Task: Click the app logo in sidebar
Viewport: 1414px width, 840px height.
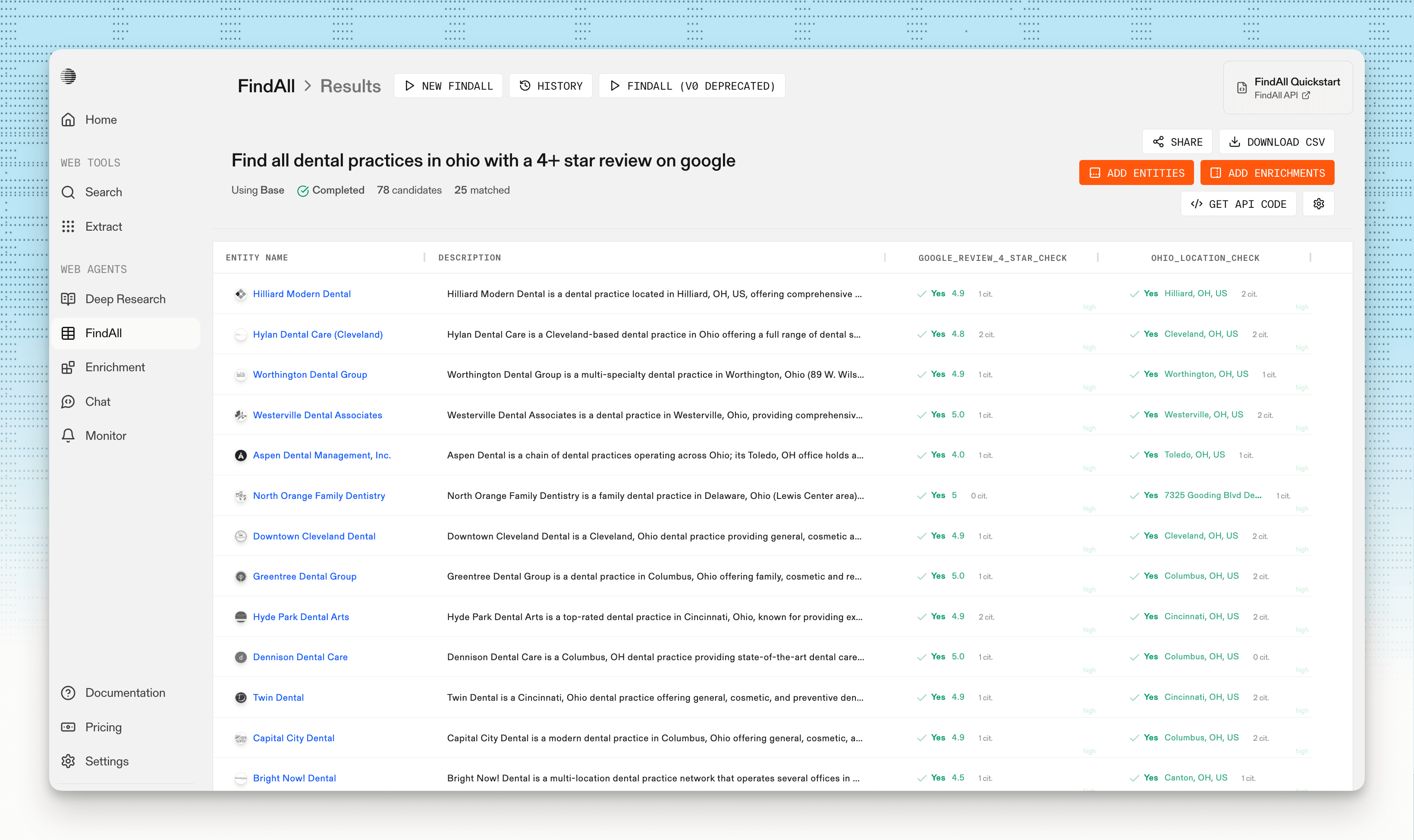Action: tap(69, 76)
